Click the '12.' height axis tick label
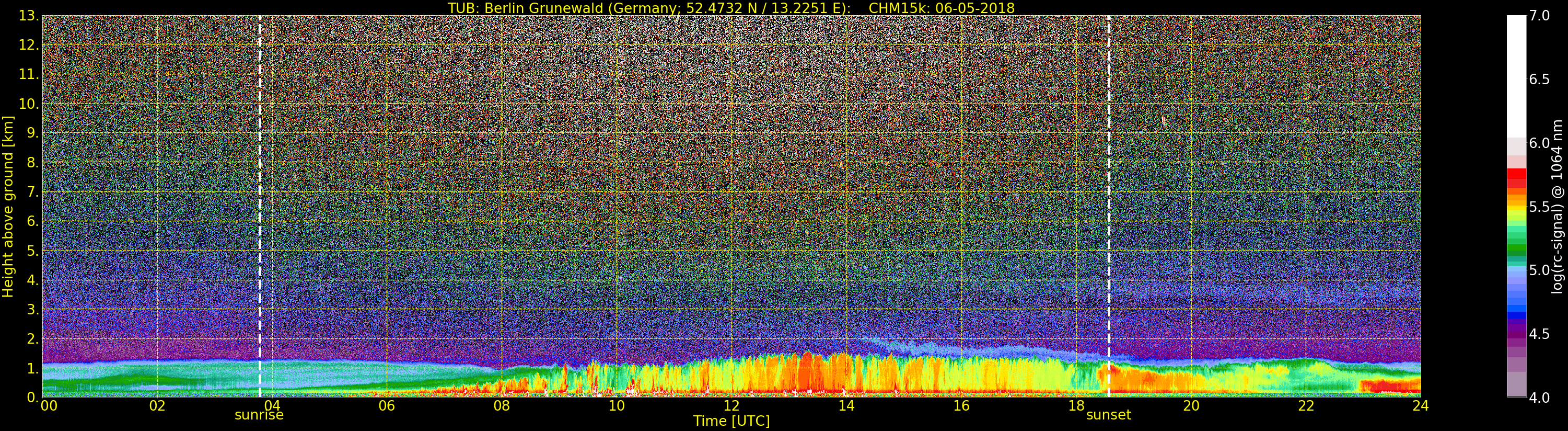1568x431 pixels. (29, 45)
